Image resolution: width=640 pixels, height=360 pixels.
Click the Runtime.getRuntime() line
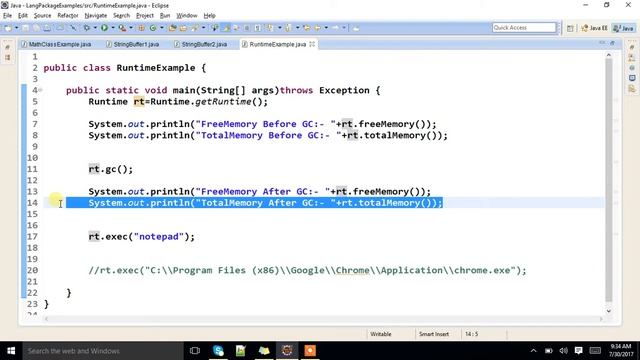click(x=178, y=102)
